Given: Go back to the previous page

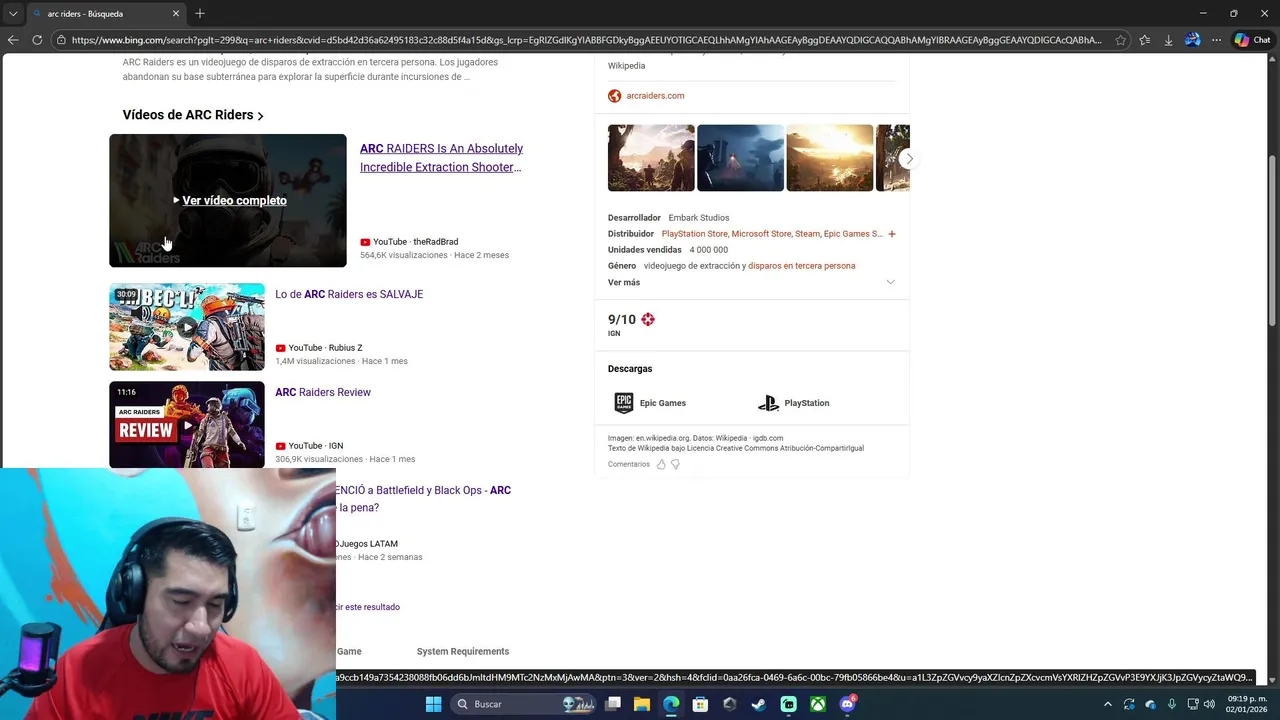Looking at the screenshot, I should (x=13, y=40).
